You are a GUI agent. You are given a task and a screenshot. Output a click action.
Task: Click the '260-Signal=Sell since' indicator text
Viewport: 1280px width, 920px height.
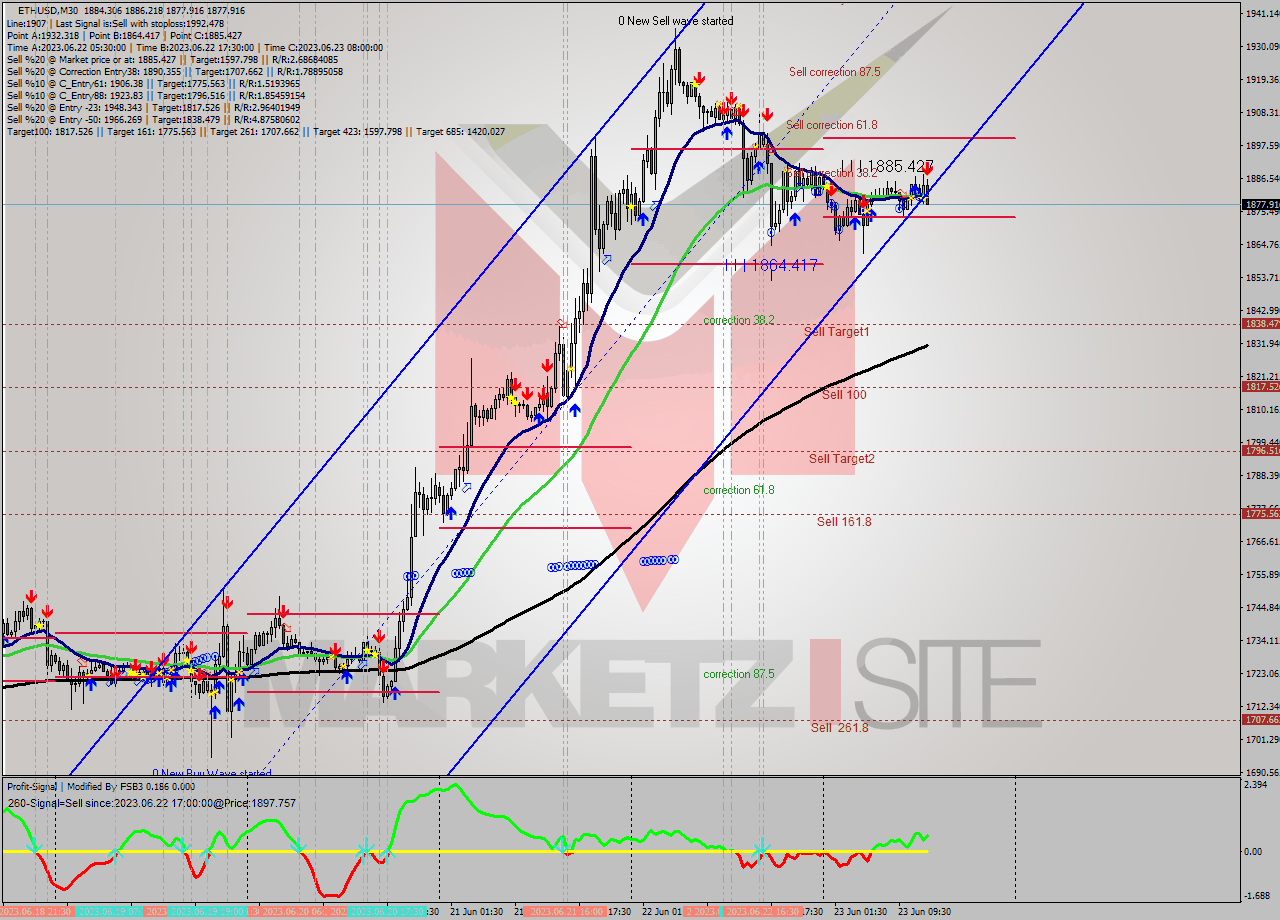[x=152, y=803]
